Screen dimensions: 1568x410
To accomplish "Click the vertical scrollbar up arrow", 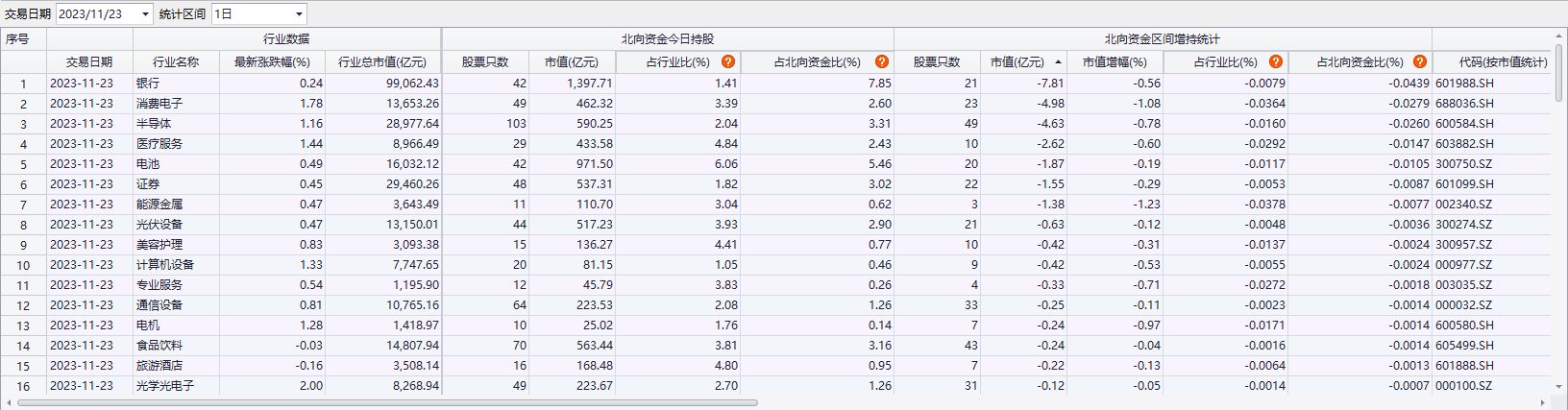I will [x=1559, y=36].
